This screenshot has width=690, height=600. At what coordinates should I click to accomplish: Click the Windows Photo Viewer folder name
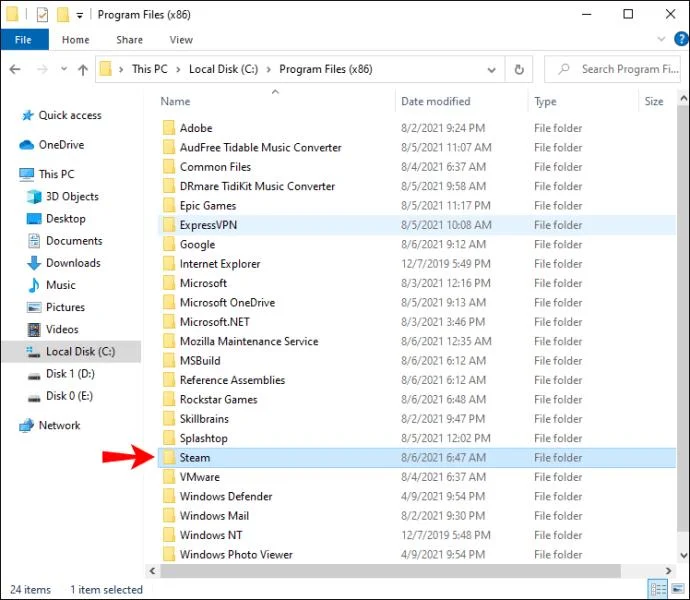236,554
